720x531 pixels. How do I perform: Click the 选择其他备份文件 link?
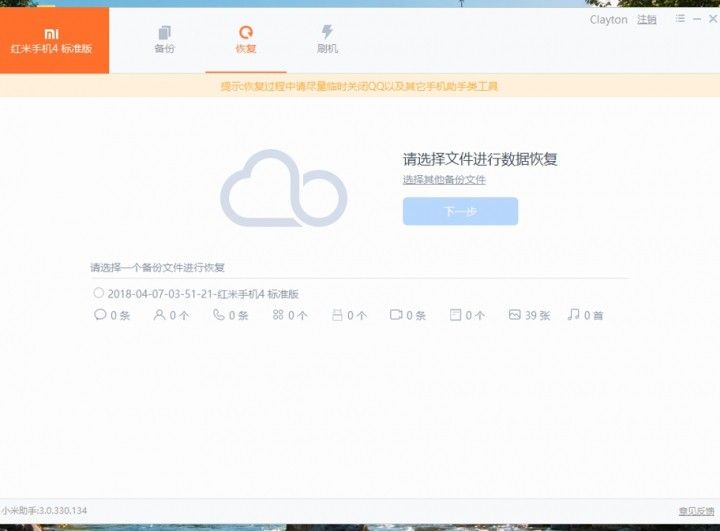coord(444,180)
